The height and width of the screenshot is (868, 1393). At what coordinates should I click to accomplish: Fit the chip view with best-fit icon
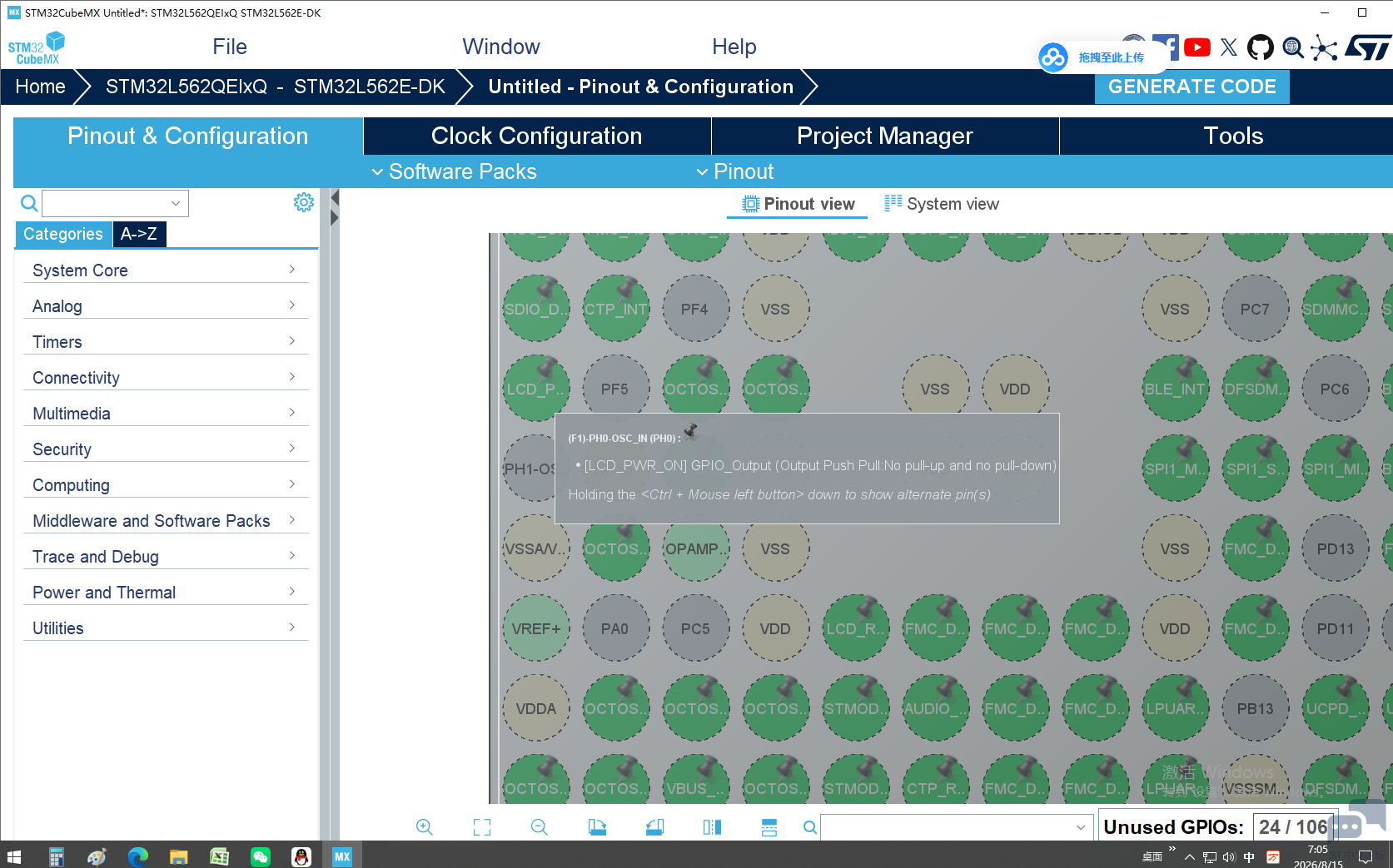click(482, 827)
